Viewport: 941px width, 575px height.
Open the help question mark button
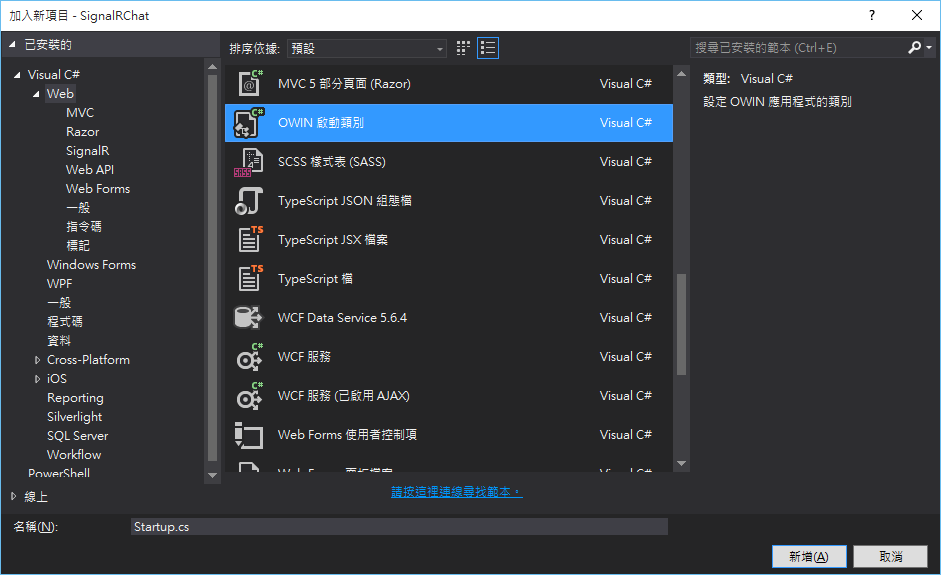(872, 16)
